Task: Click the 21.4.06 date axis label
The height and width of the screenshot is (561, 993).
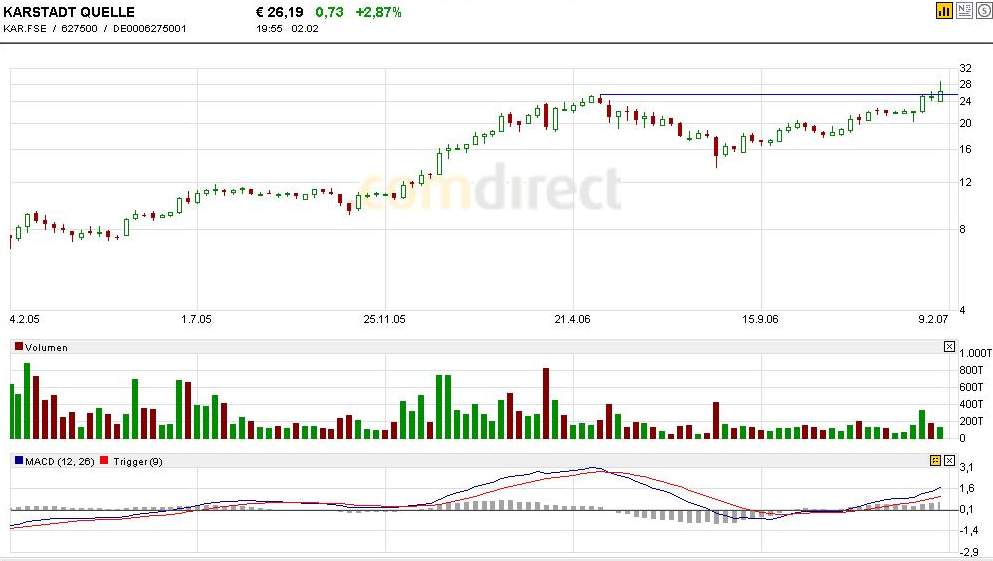Action: click(x=572, y=319)
